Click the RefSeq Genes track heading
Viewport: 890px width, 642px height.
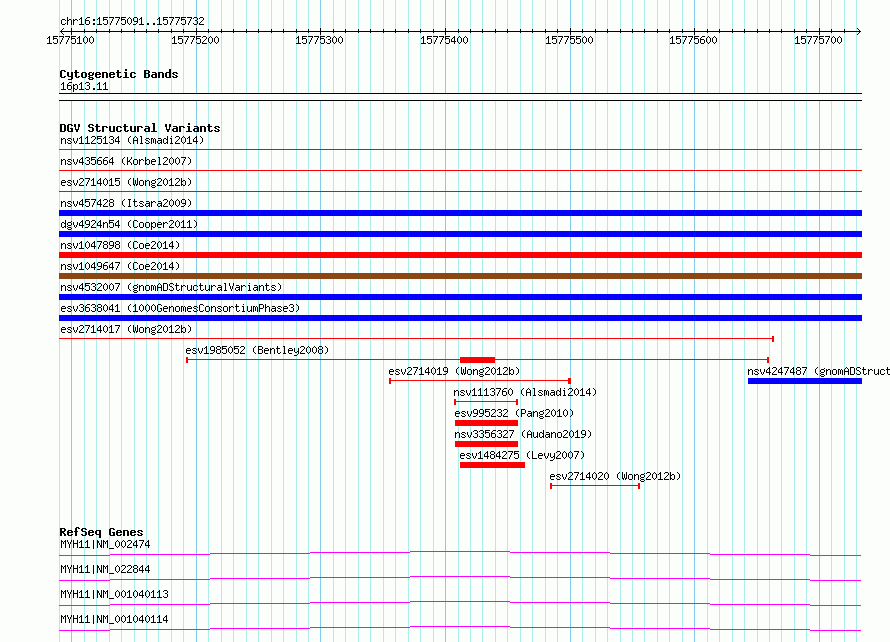[x=101, y=532]
